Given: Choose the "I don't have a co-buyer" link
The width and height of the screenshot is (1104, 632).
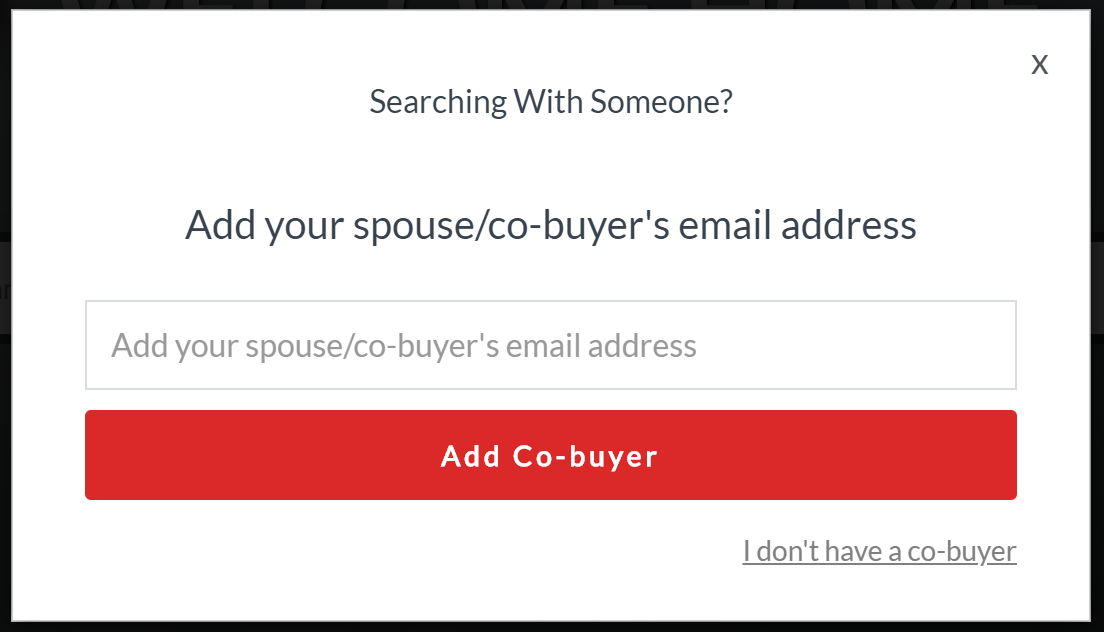Looking at the screenshot, I should (879, 551).
